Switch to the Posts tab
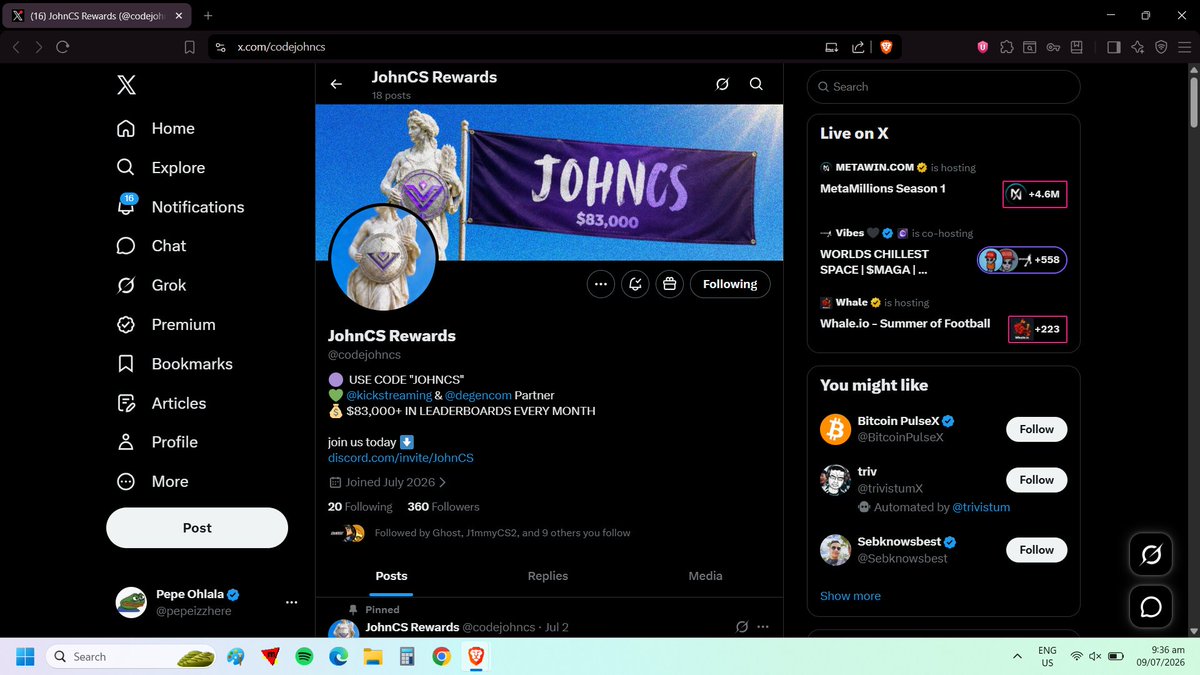 click(391, 576)
